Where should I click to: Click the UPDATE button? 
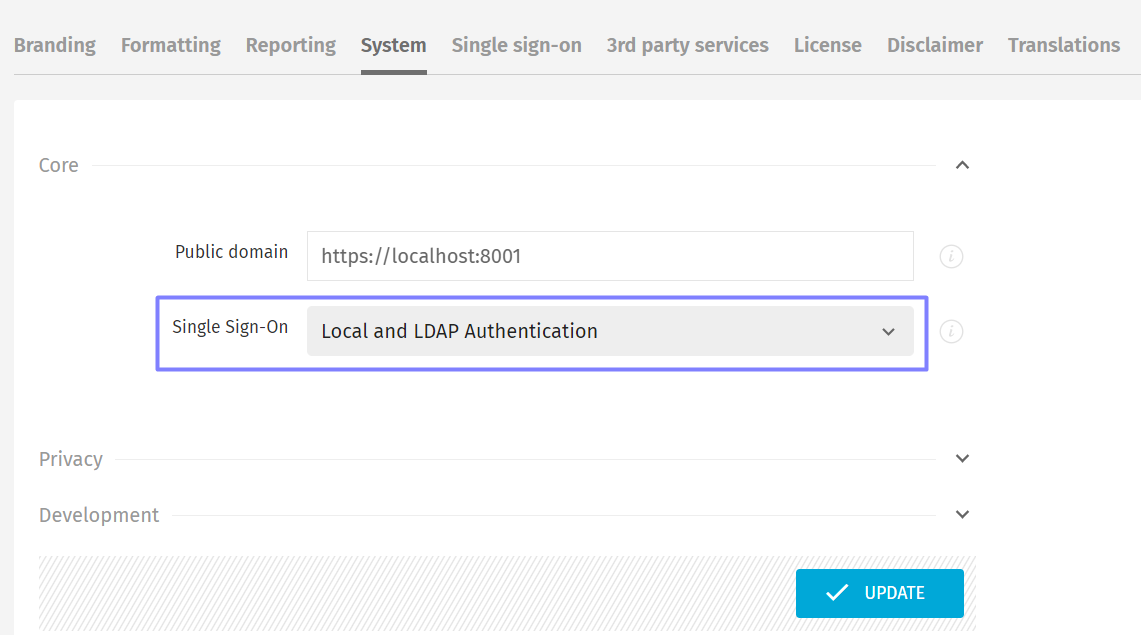point(880,593)
